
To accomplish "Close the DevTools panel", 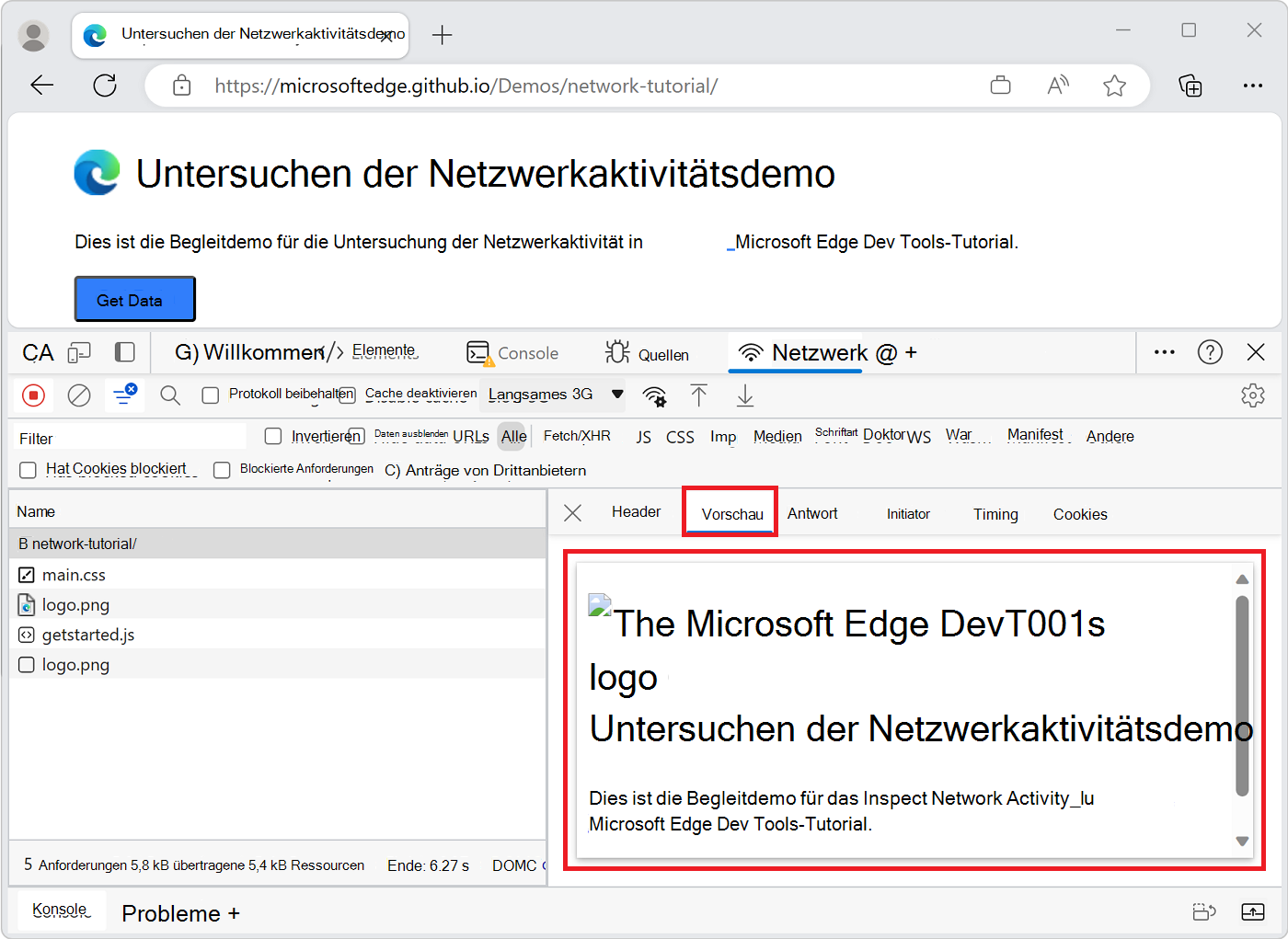I will (1256, 352).
